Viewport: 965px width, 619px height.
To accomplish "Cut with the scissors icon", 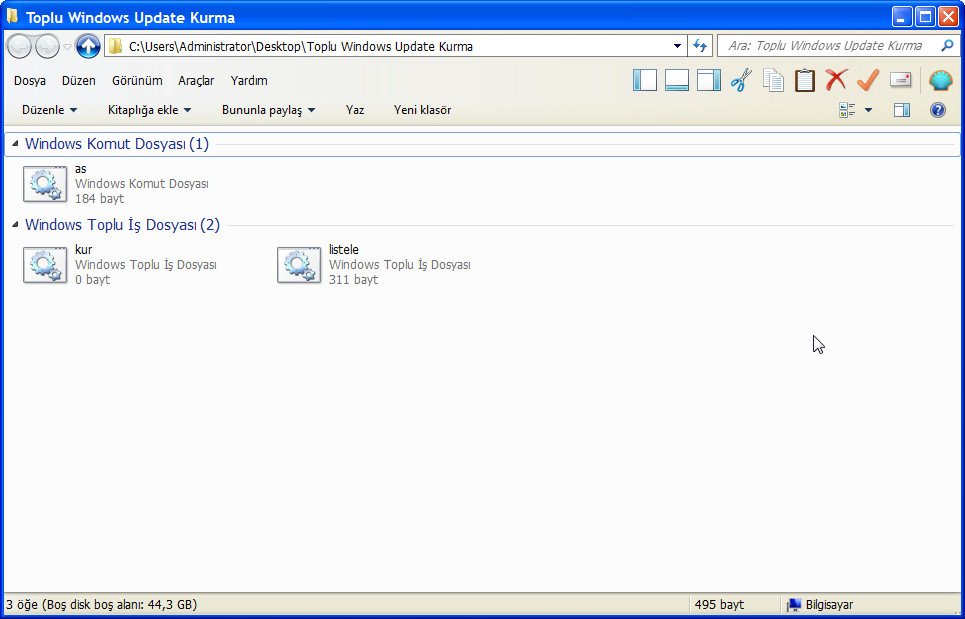I will [741, 80].
